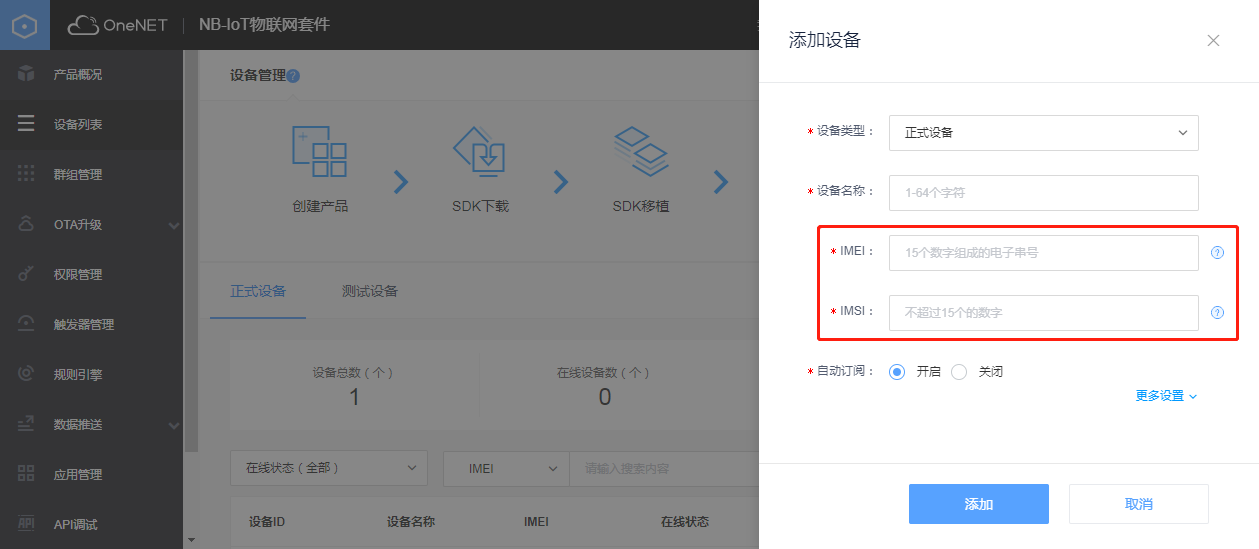Click the help icon beside IMEI field
This screenshot has height=549, width=1259.
[x=1217, y=253]
